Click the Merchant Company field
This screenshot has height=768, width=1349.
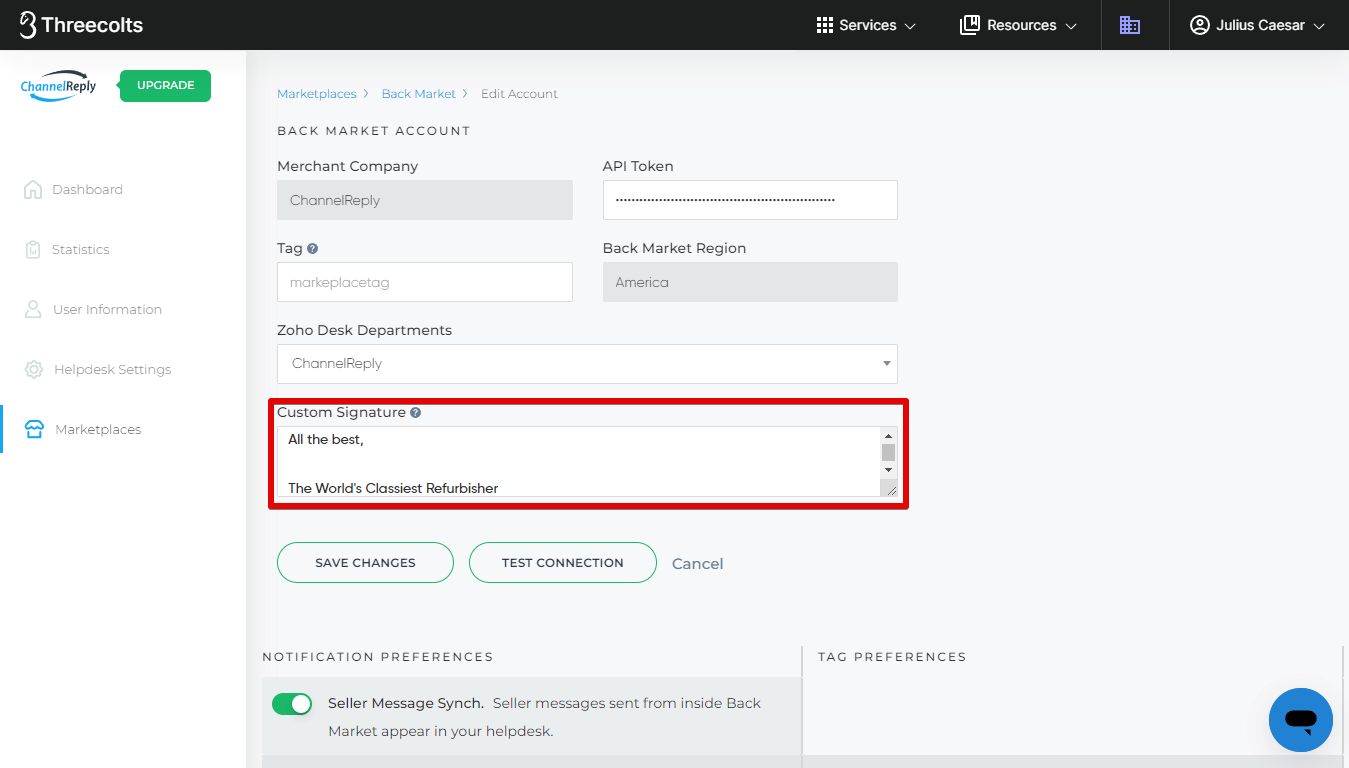pos(425,200)
